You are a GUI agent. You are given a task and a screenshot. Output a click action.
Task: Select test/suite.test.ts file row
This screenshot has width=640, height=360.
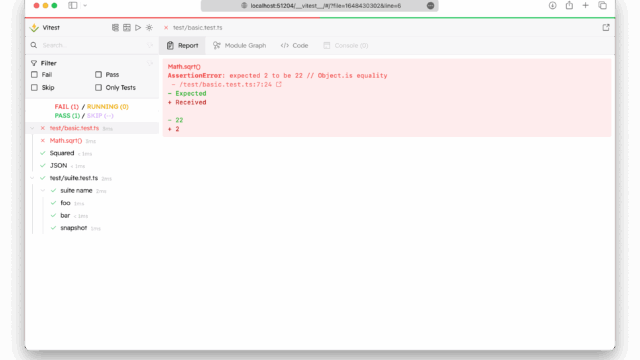[92, 178]
